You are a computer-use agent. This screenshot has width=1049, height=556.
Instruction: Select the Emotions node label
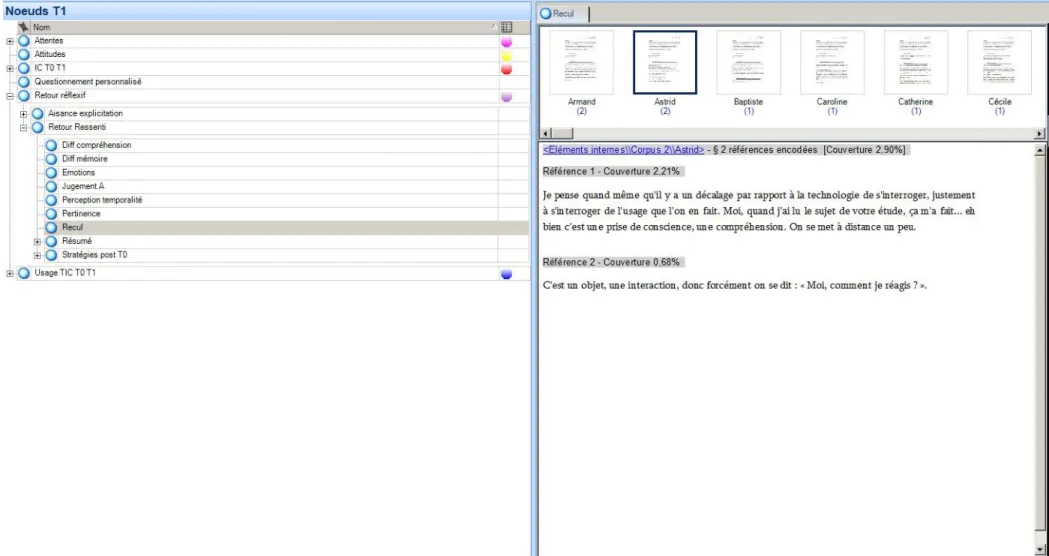pos(78,173)
